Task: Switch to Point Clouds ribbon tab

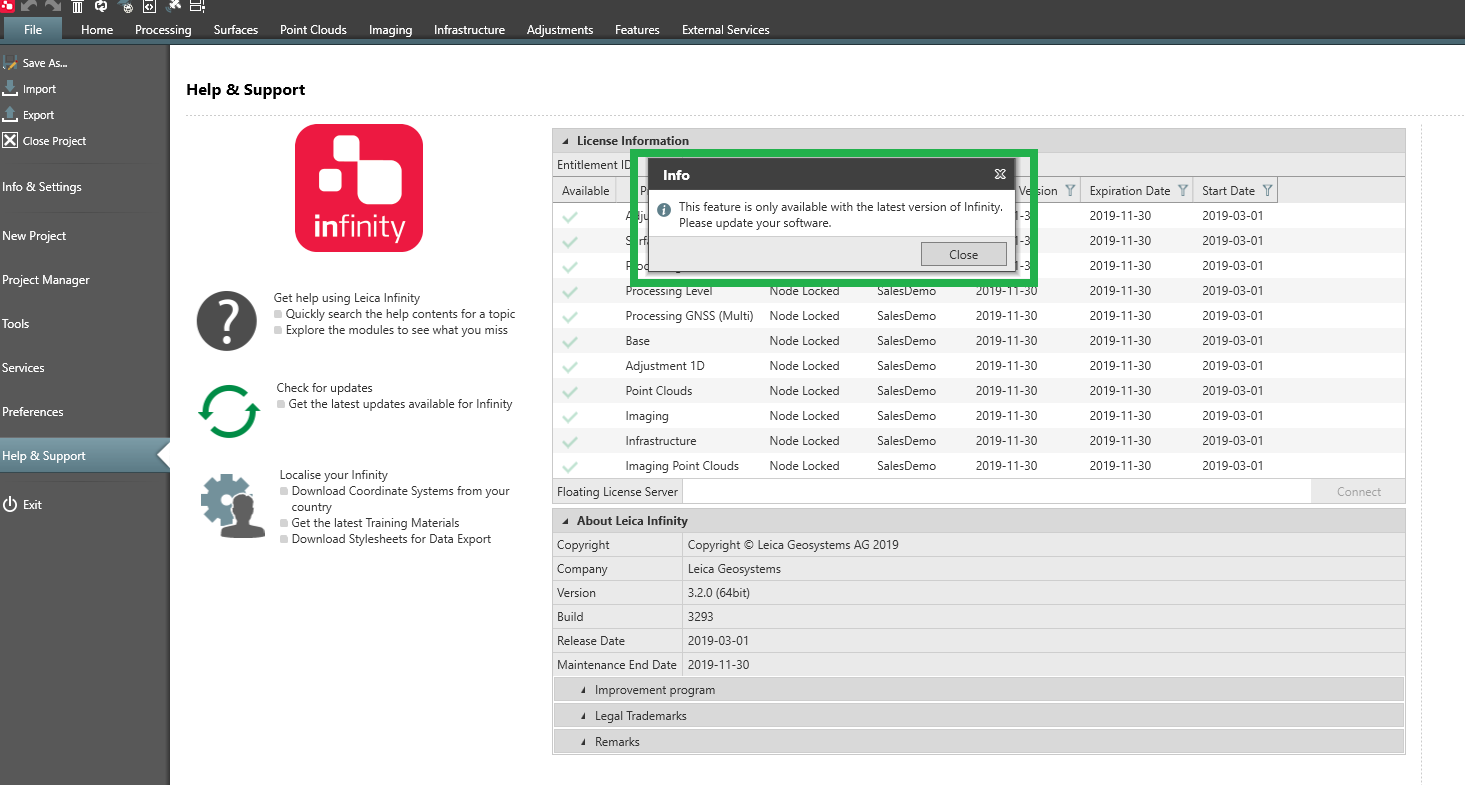Action: 313,30
